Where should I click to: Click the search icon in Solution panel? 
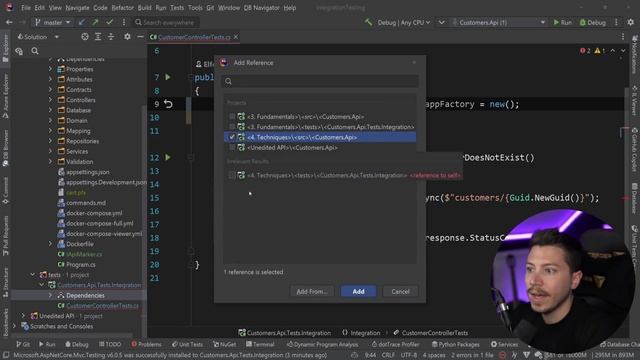click(x=35, y=51)
